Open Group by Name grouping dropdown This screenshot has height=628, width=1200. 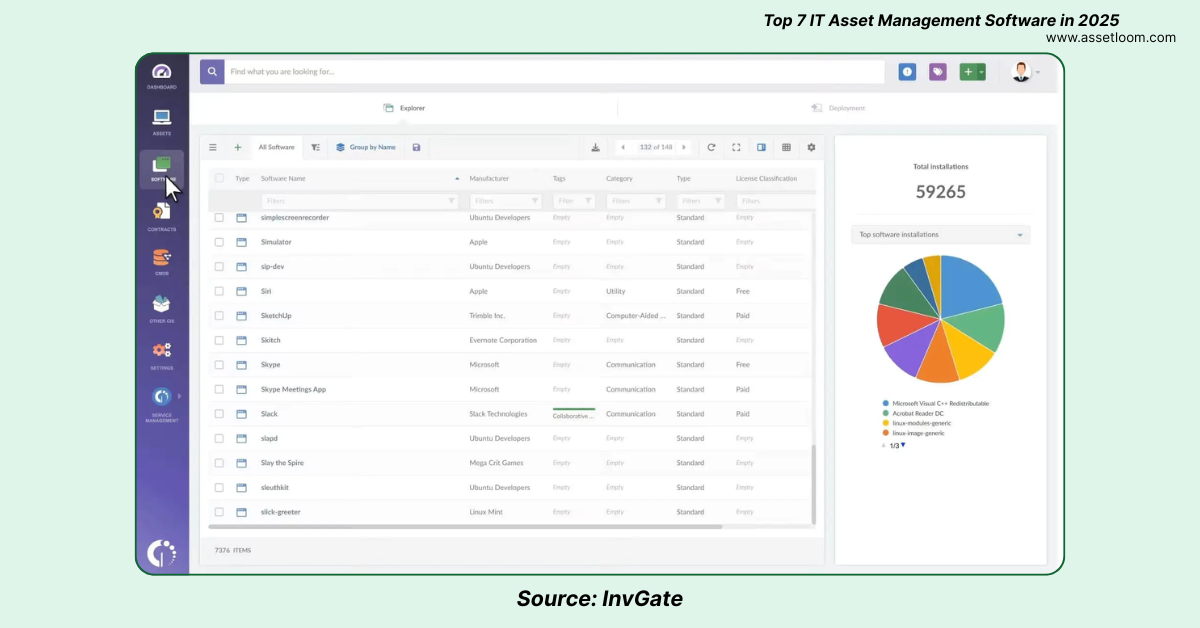(x=366, y=147)
